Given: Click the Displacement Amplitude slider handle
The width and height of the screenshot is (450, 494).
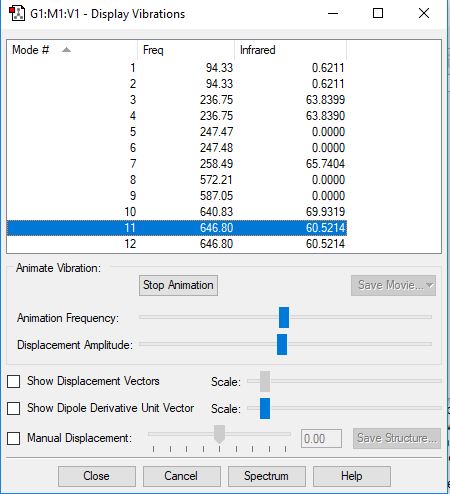Looking at the screenshot, I should [282, 344].
